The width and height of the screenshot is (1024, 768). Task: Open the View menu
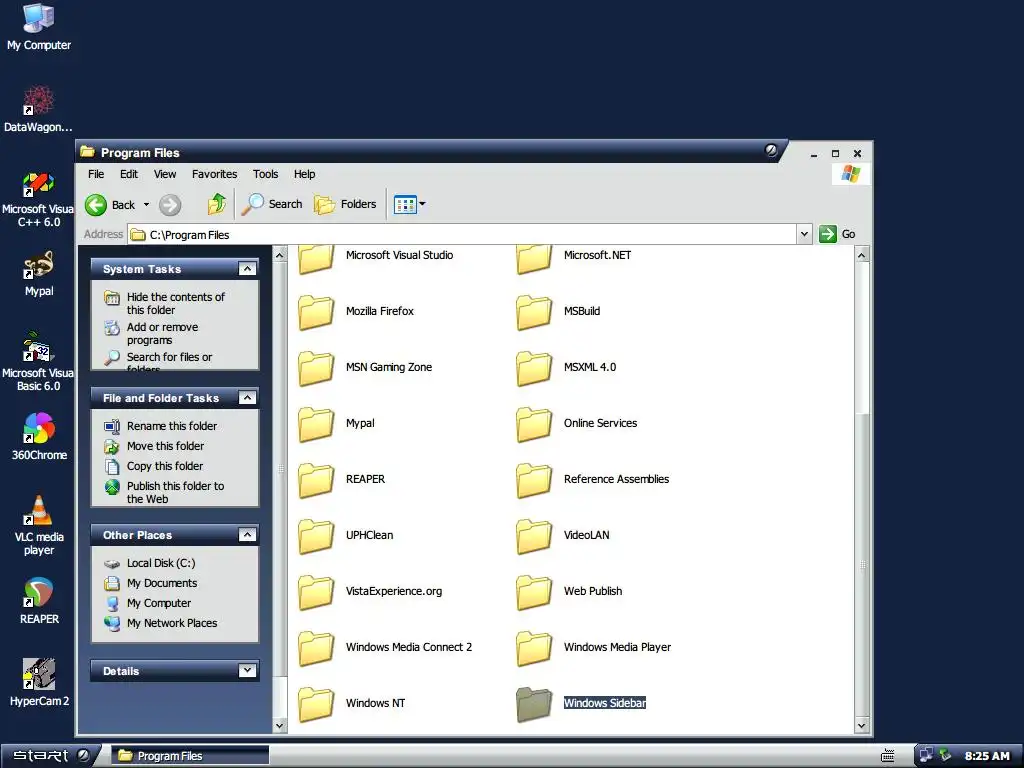[x=165, y=174]
